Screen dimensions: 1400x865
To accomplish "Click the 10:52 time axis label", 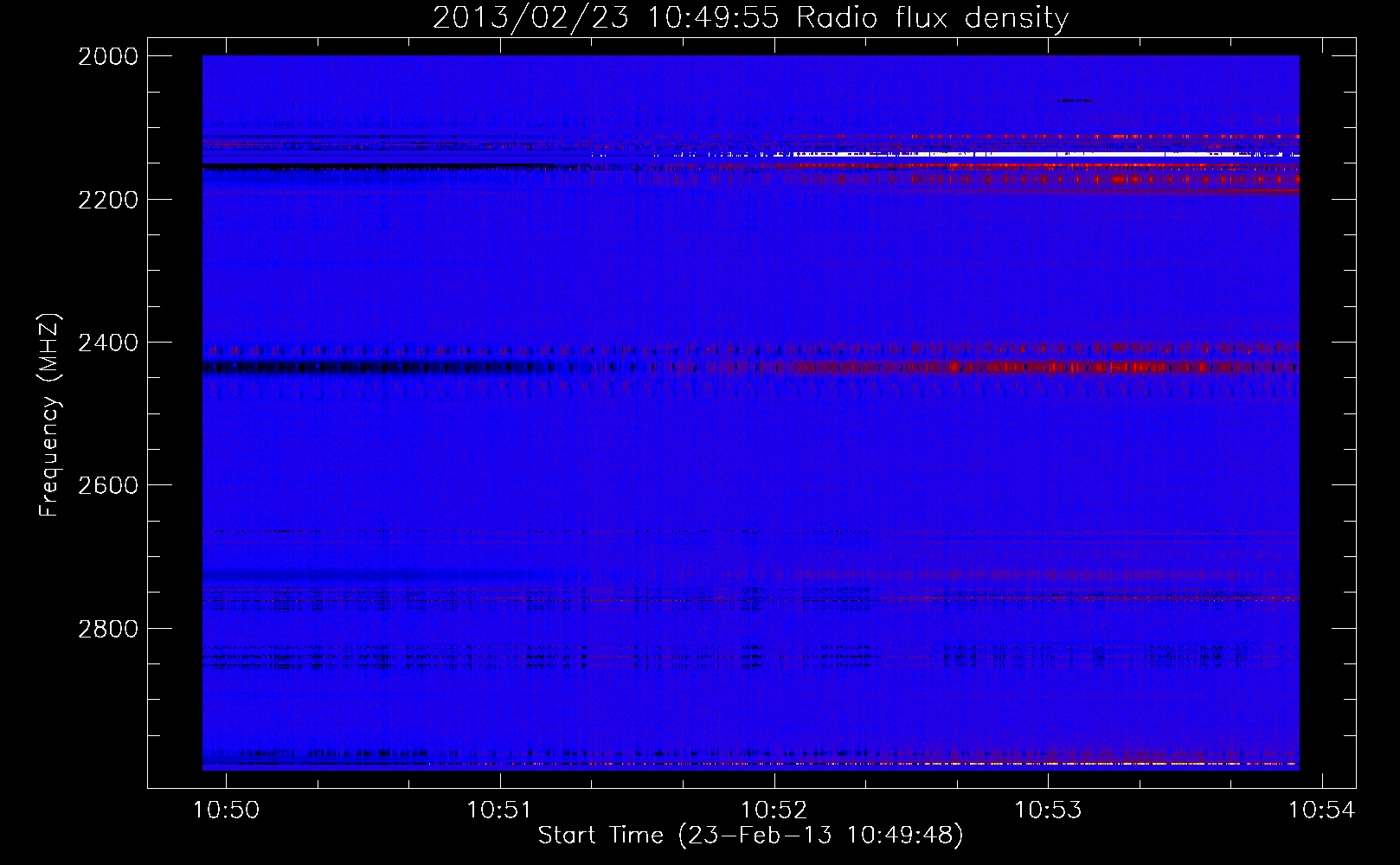I will coord(774,811).
